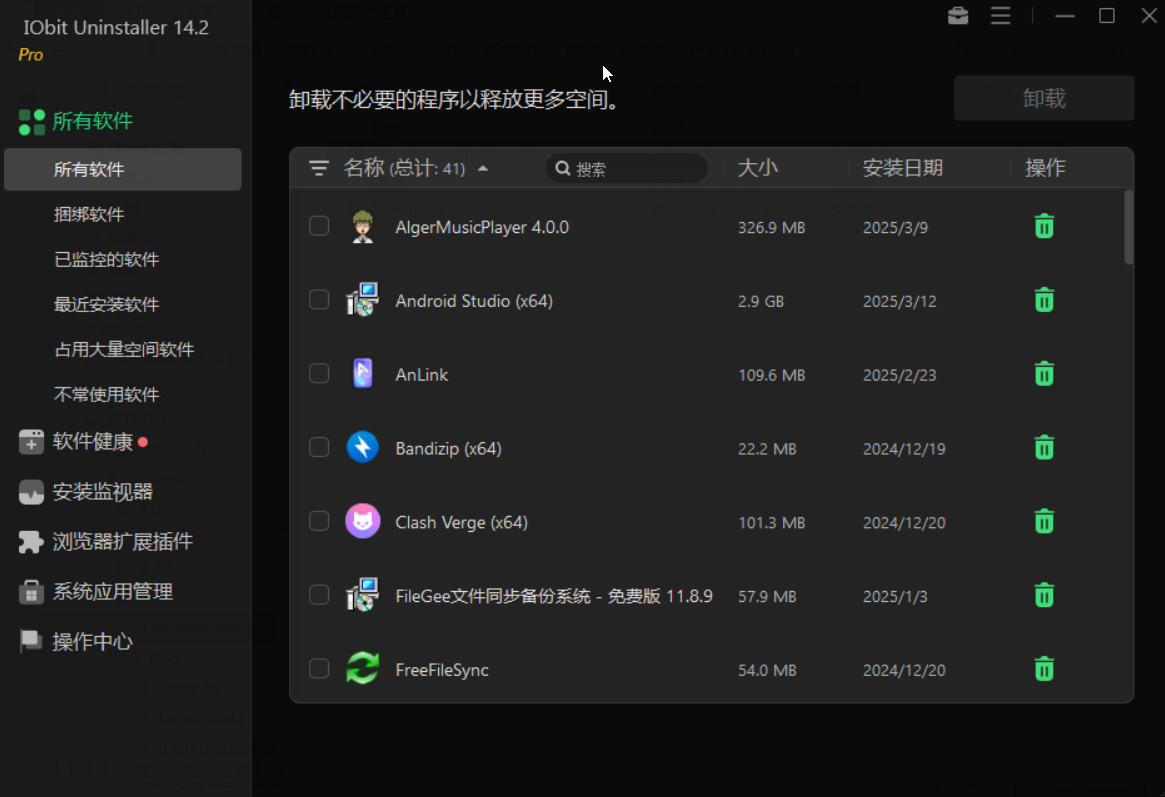Viewport: 1165px width, 797px height.
Task: Click the green 所有软件 grid icon
Action: pyautogui.click(x=32, y=122)
